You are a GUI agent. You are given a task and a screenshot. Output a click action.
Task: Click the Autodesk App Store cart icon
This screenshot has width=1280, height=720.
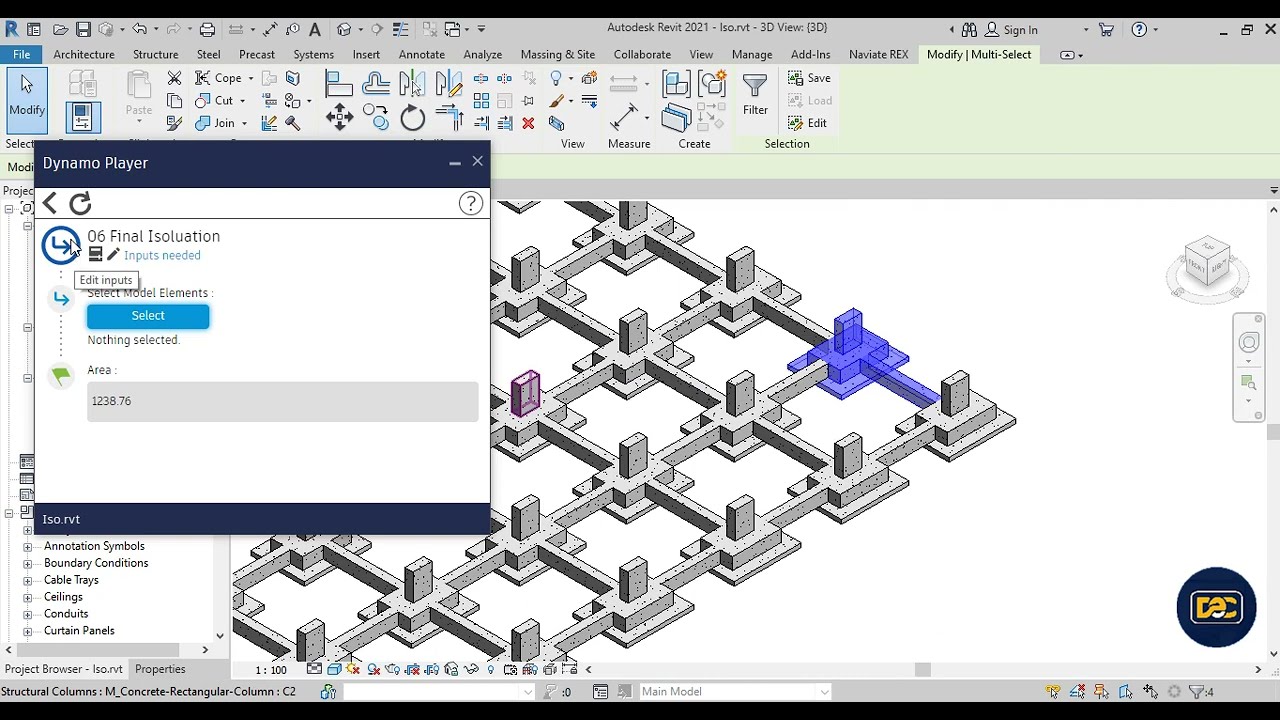[1108, 30]
